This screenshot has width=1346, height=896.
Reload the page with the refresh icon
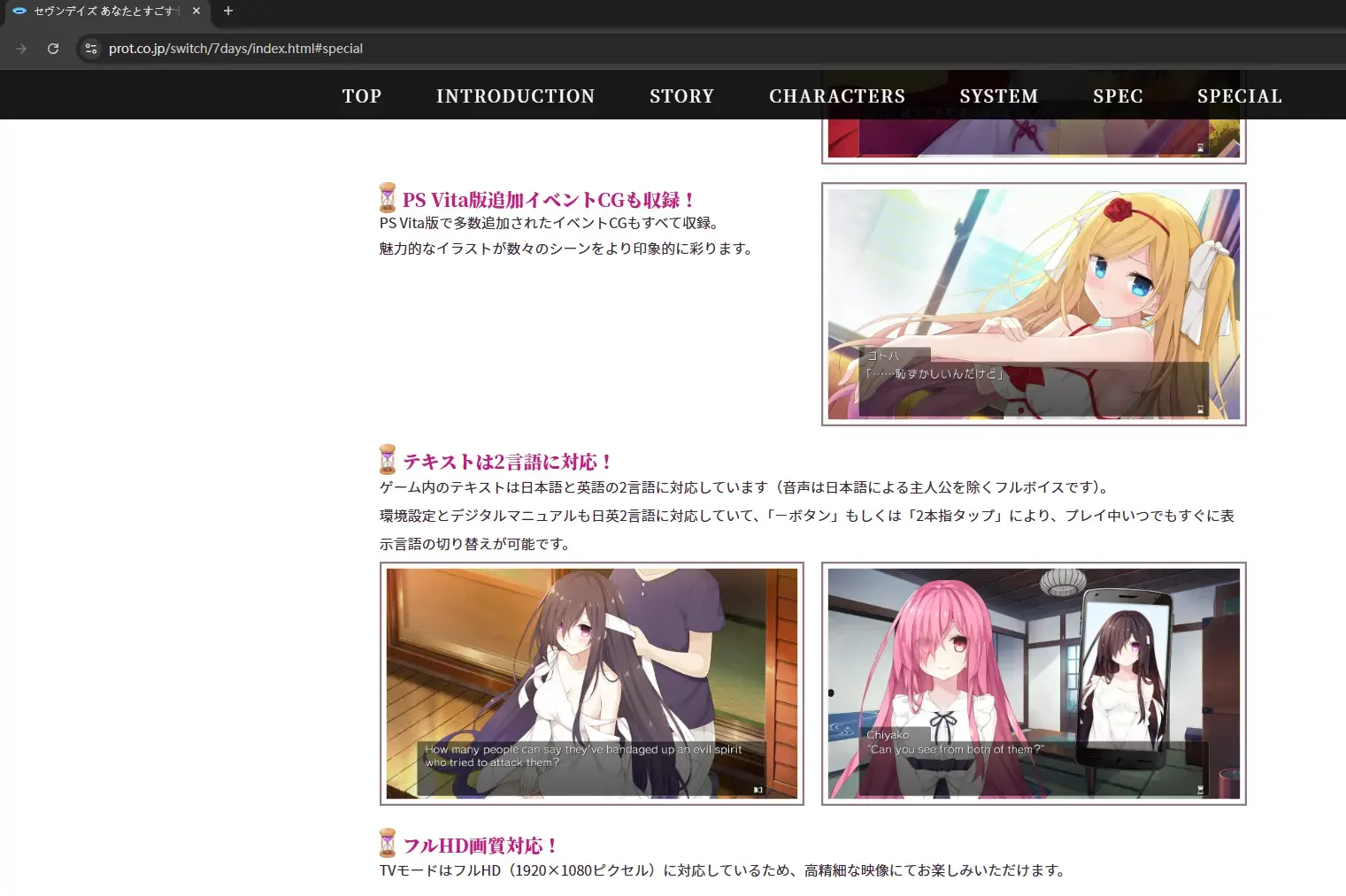(53, 49)
